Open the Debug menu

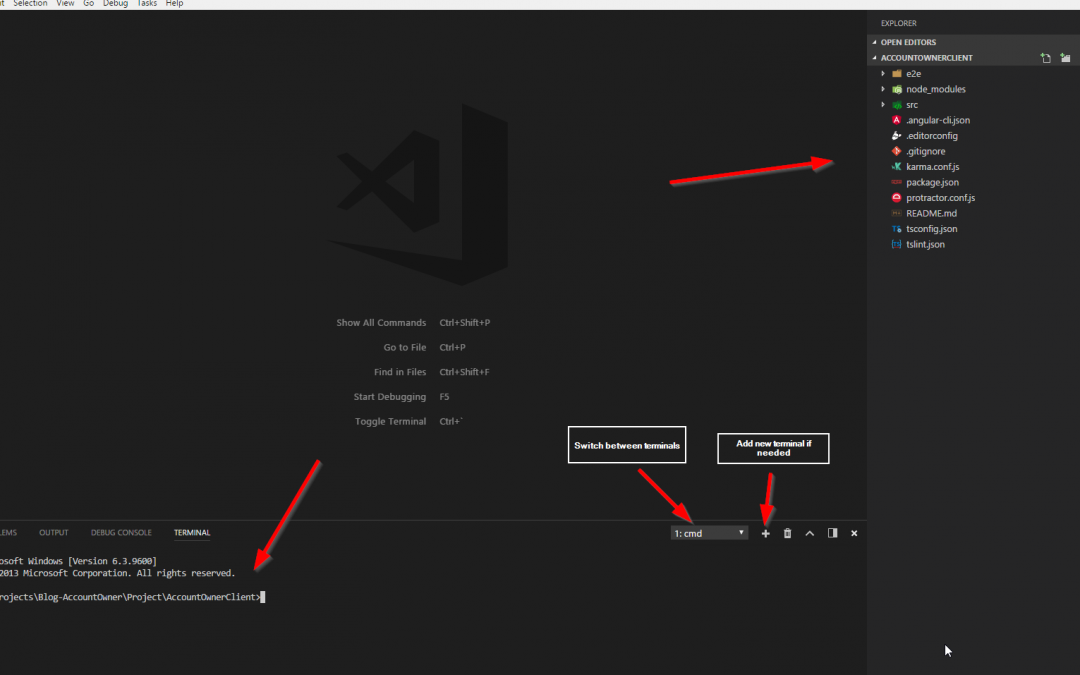coord(115,4)
